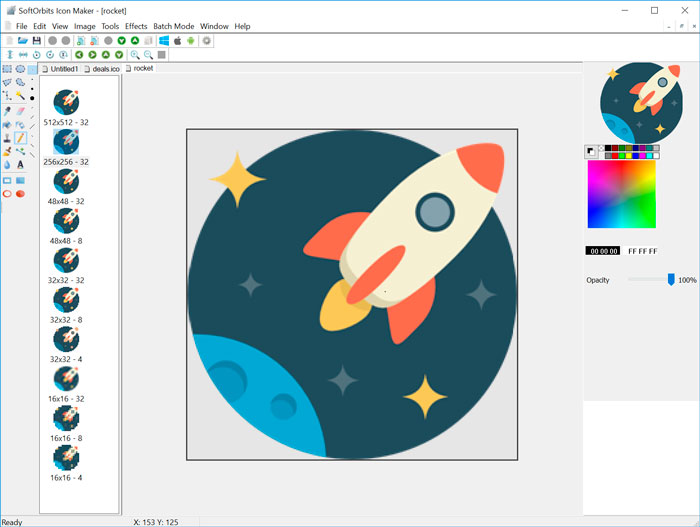Click the Android robot icon in toolbar
Screen dimensions: 700x527
[192, 41]
